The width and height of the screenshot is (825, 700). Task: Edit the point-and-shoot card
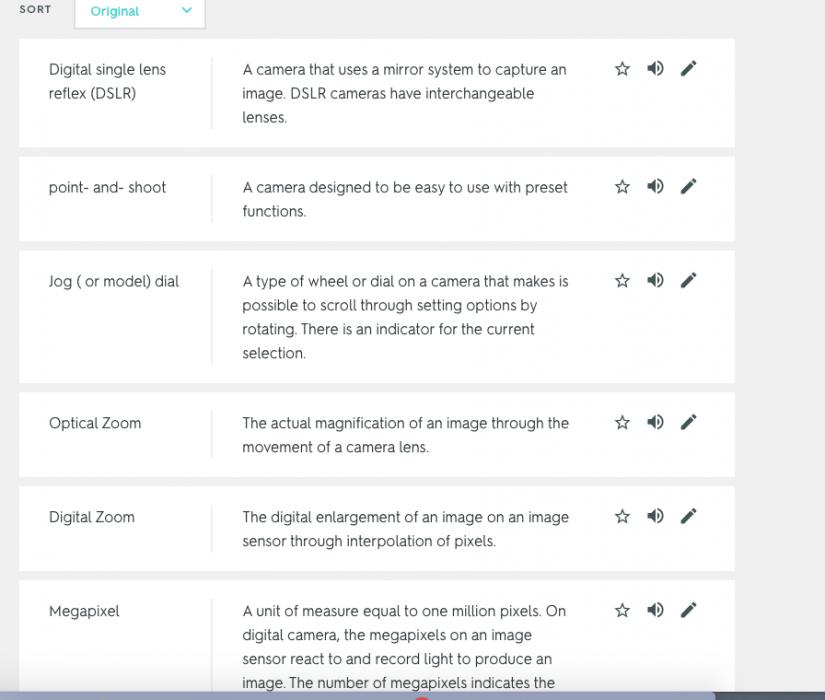pyautogui.click(x=688, y=187)
